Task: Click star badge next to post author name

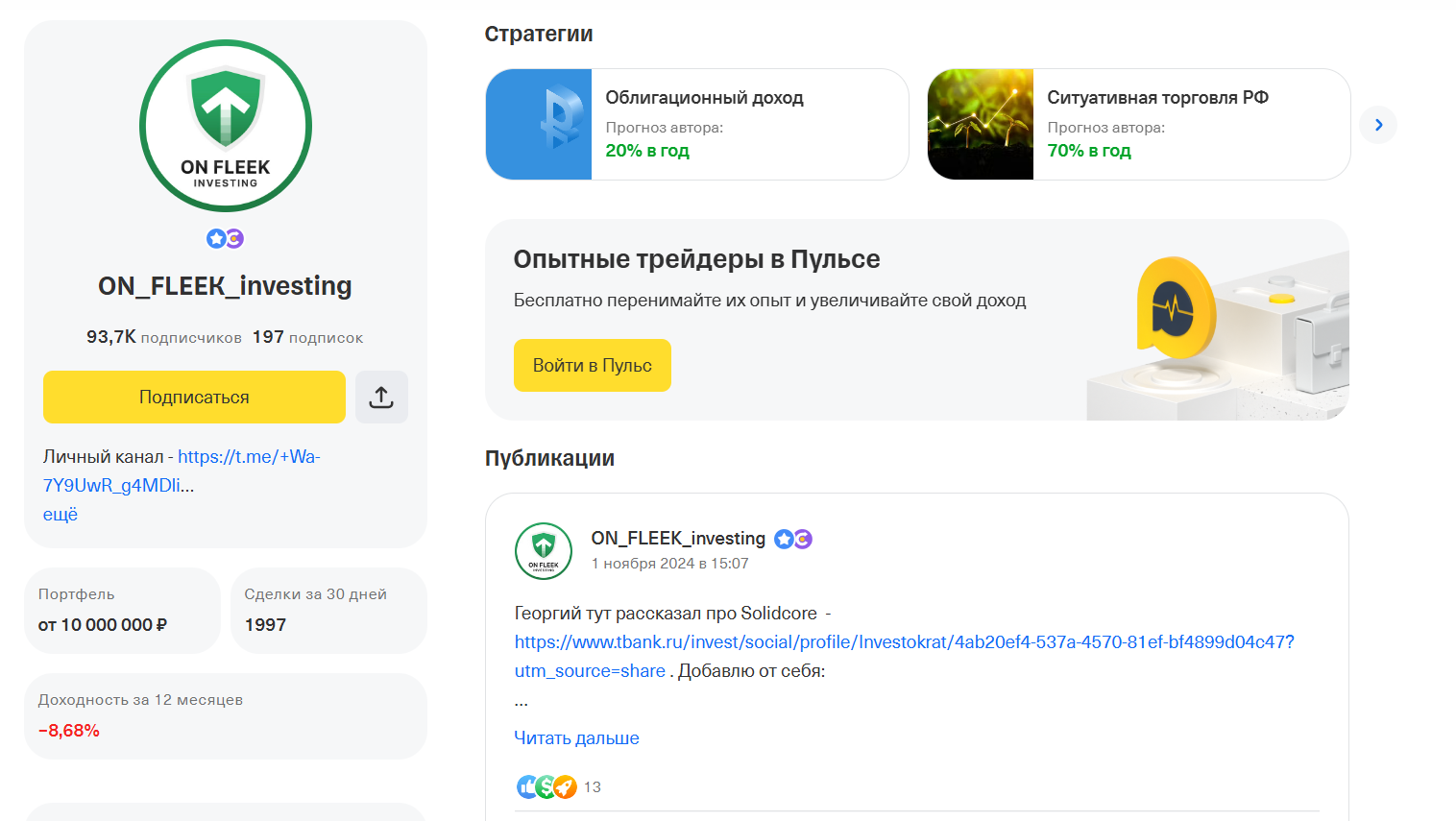Action: [784, 539]
